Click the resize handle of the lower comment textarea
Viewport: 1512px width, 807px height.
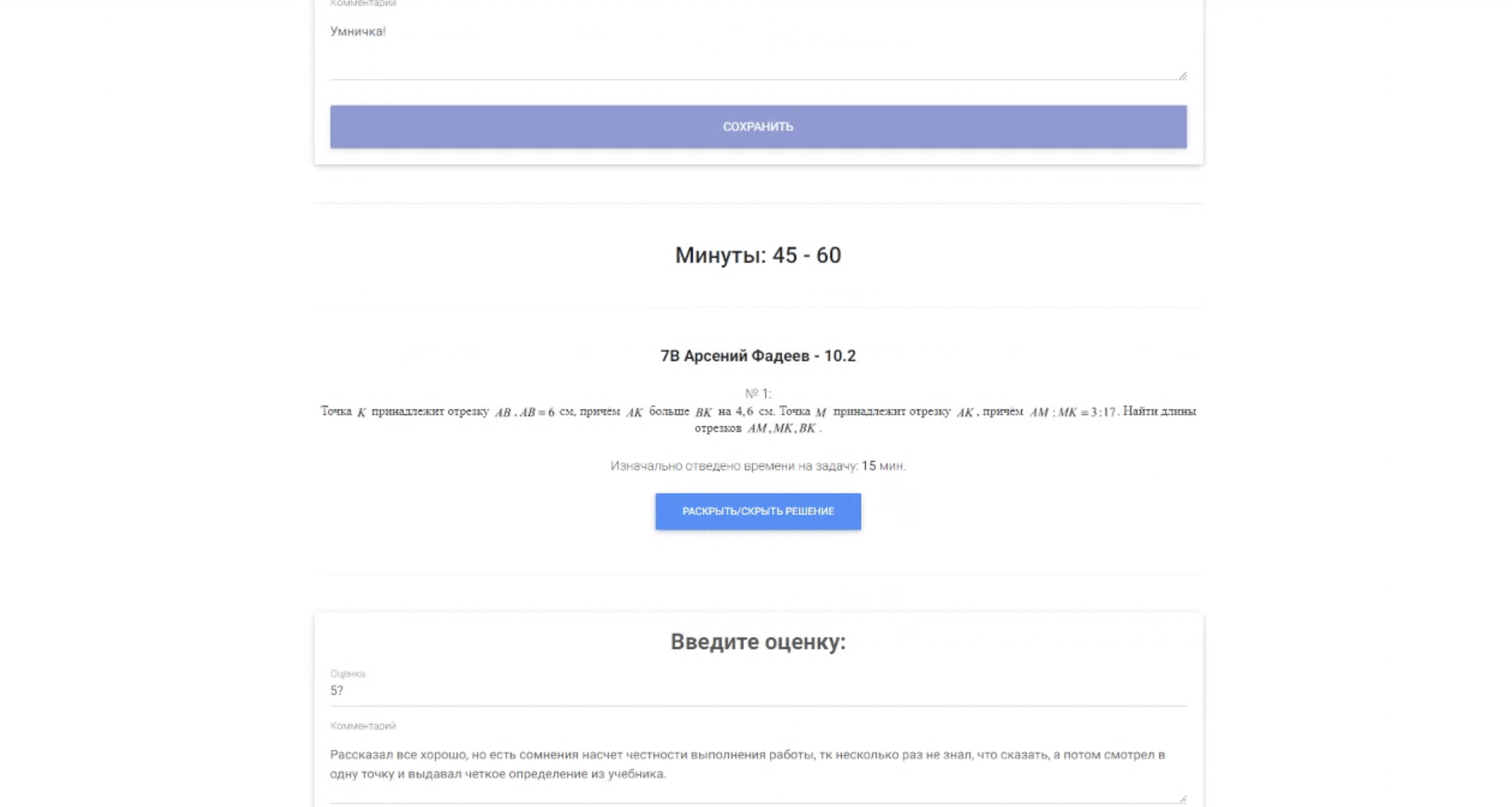tap(1182, 798)
